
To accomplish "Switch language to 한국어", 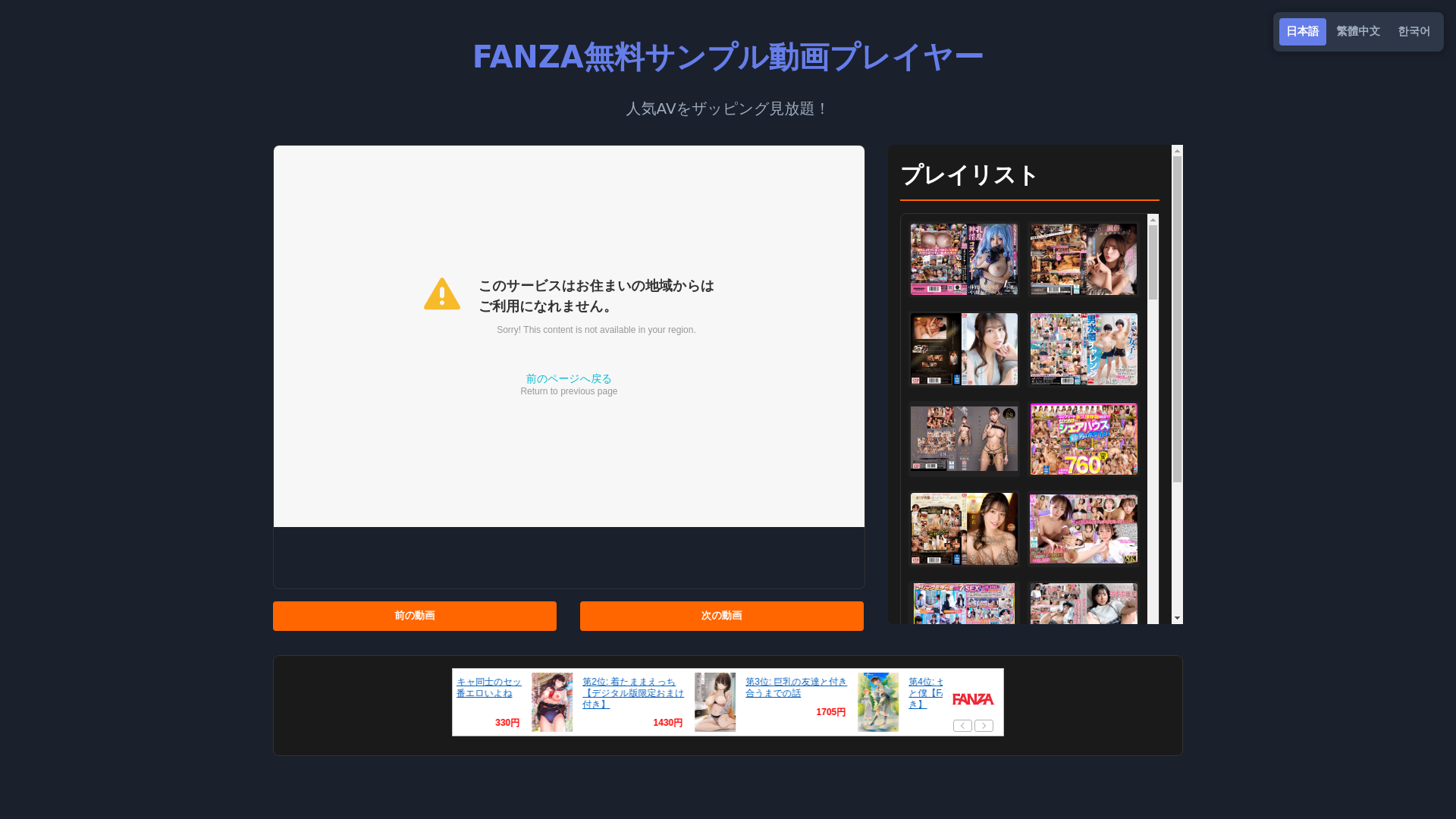I will pos(1414,32).
